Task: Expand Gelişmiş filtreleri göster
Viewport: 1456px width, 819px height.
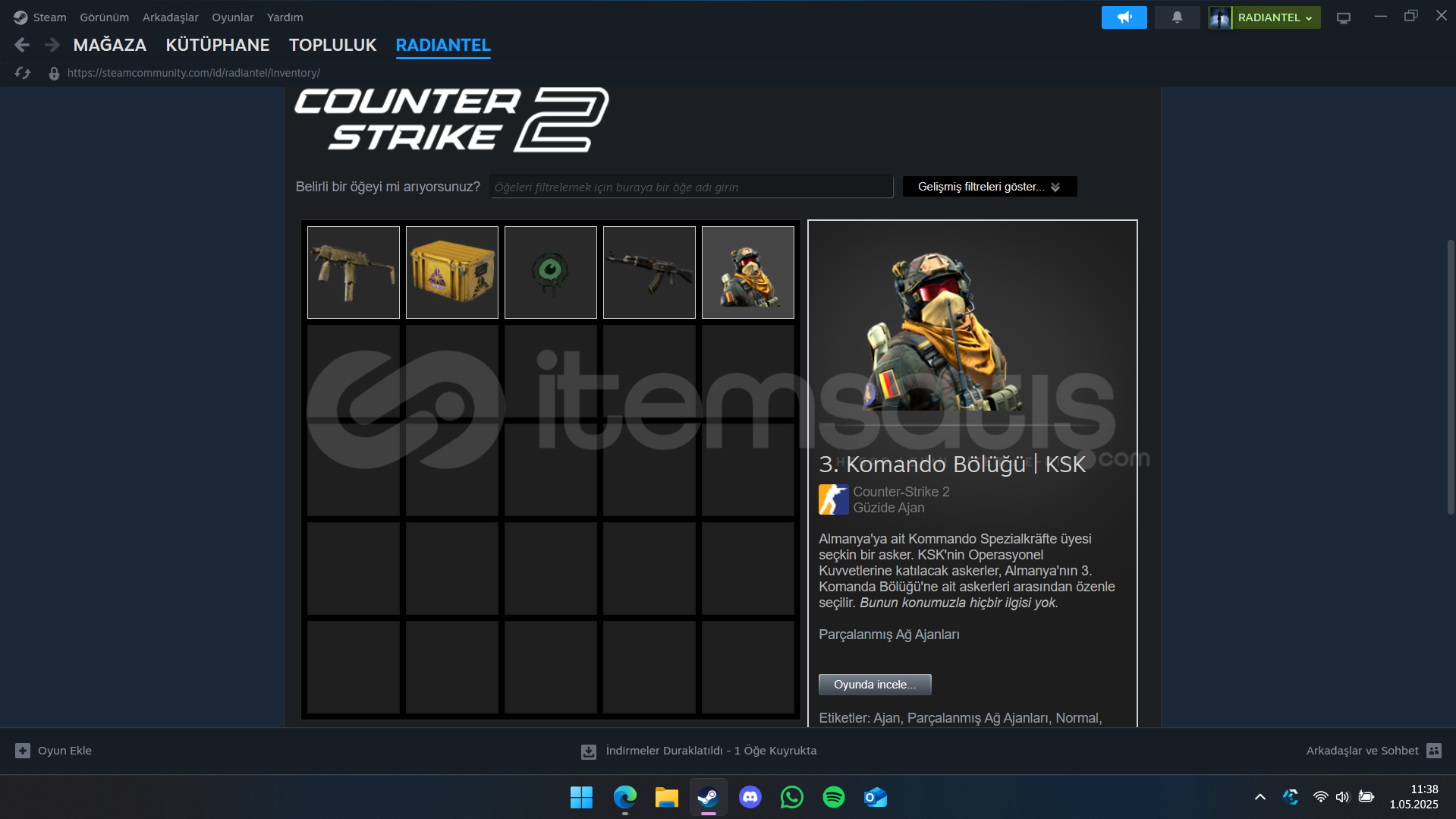Action: (x=989, y=187)
